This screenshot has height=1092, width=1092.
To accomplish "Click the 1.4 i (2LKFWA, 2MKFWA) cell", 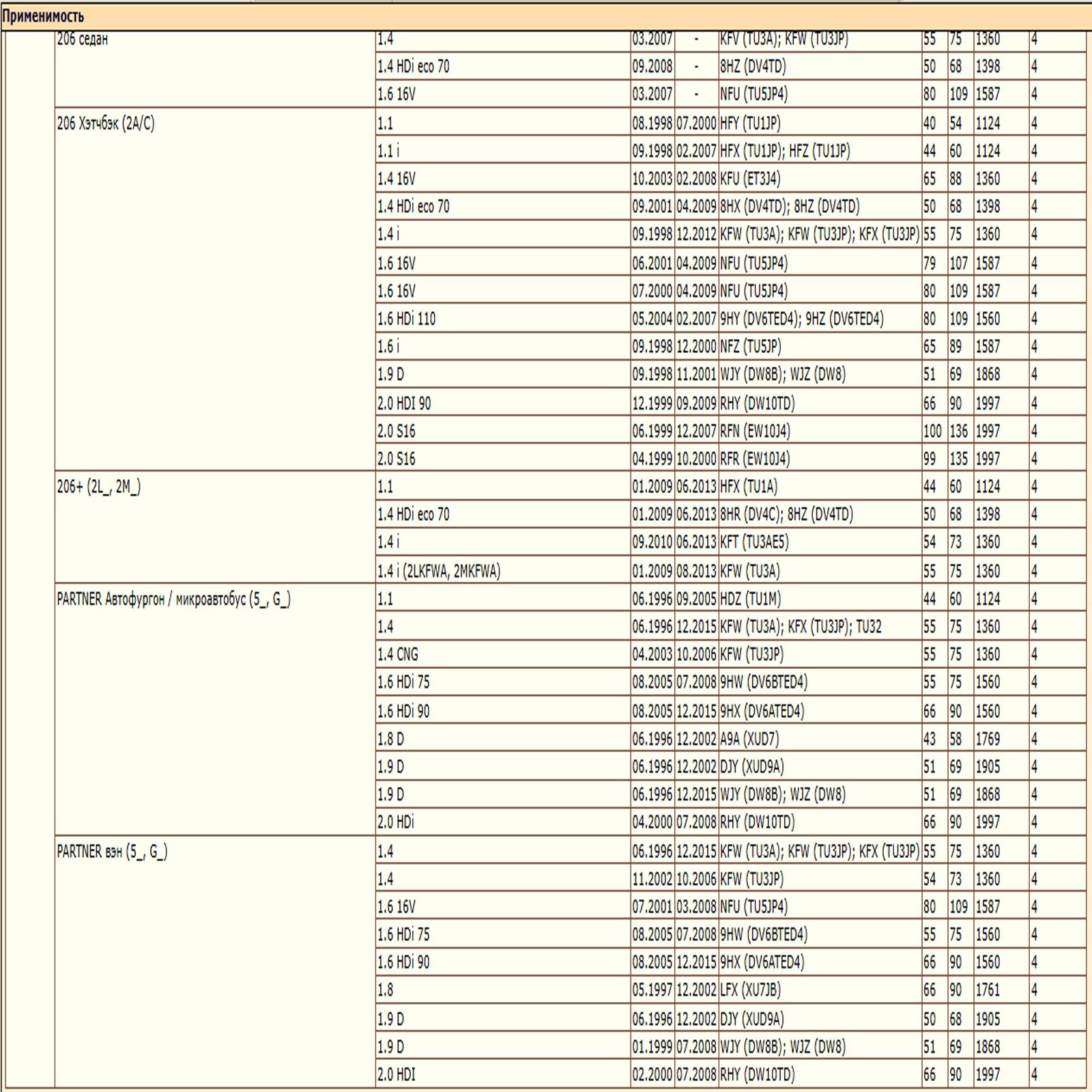I will [x=438, y=571].
